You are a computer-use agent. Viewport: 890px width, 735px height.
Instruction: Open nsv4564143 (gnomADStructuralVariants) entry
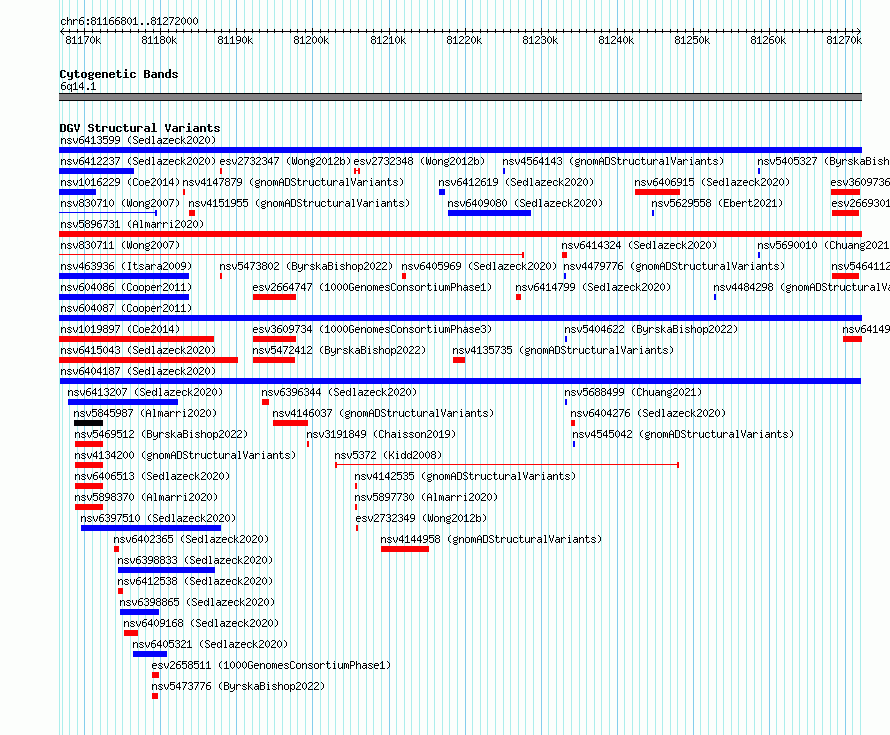click(613, 161)
